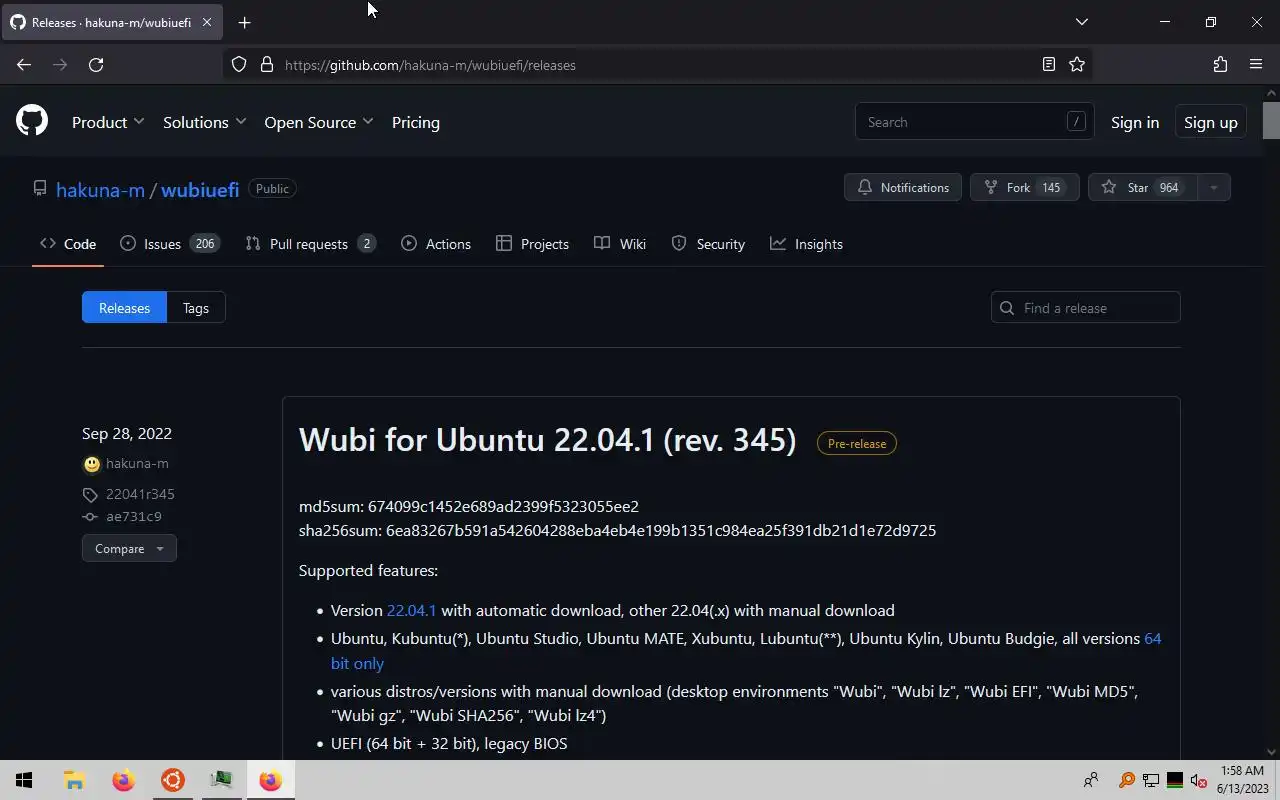Click the Sign in link

click(1135, 122)
